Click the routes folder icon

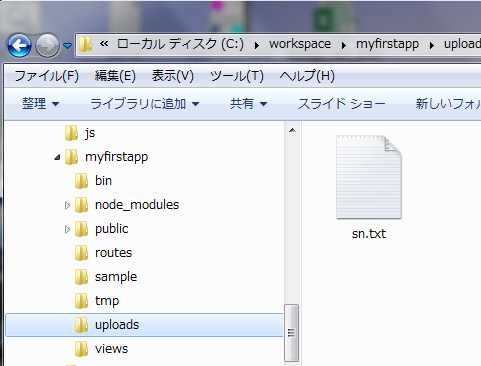point(81,252)
